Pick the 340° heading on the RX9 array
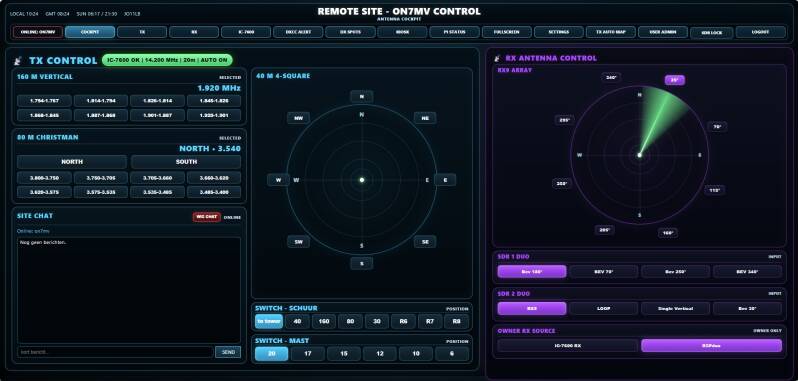 tap(611, 77)
